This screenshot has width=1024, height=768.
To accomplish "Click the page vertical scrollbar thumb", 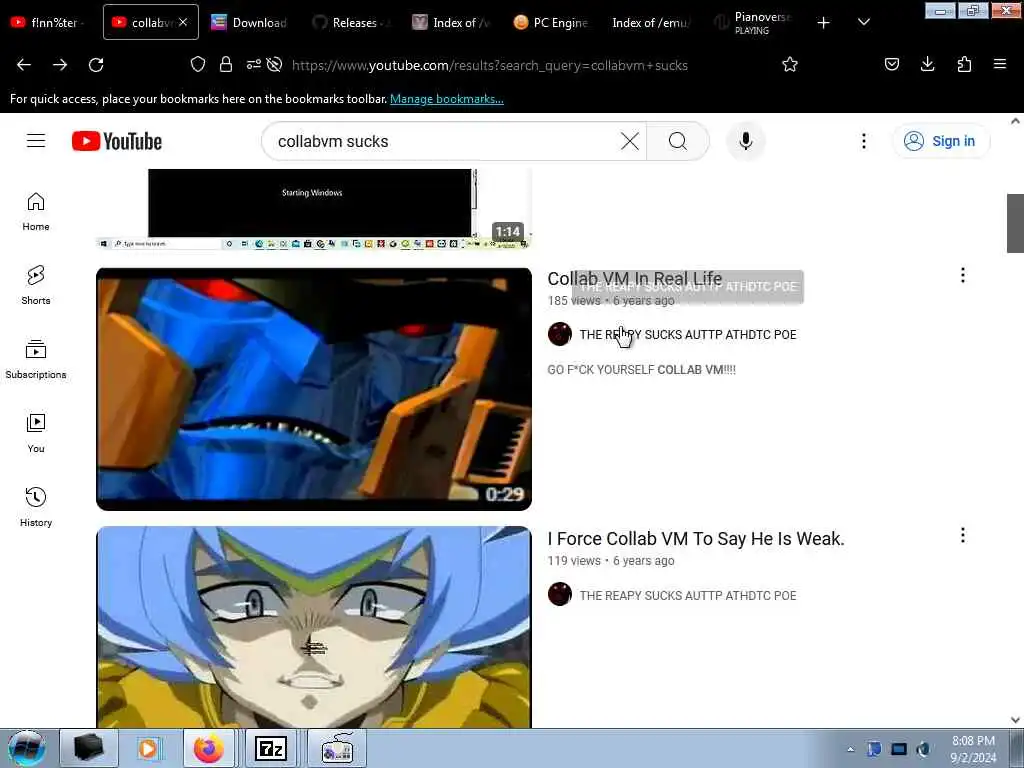I will click(x=1015, y=223).
